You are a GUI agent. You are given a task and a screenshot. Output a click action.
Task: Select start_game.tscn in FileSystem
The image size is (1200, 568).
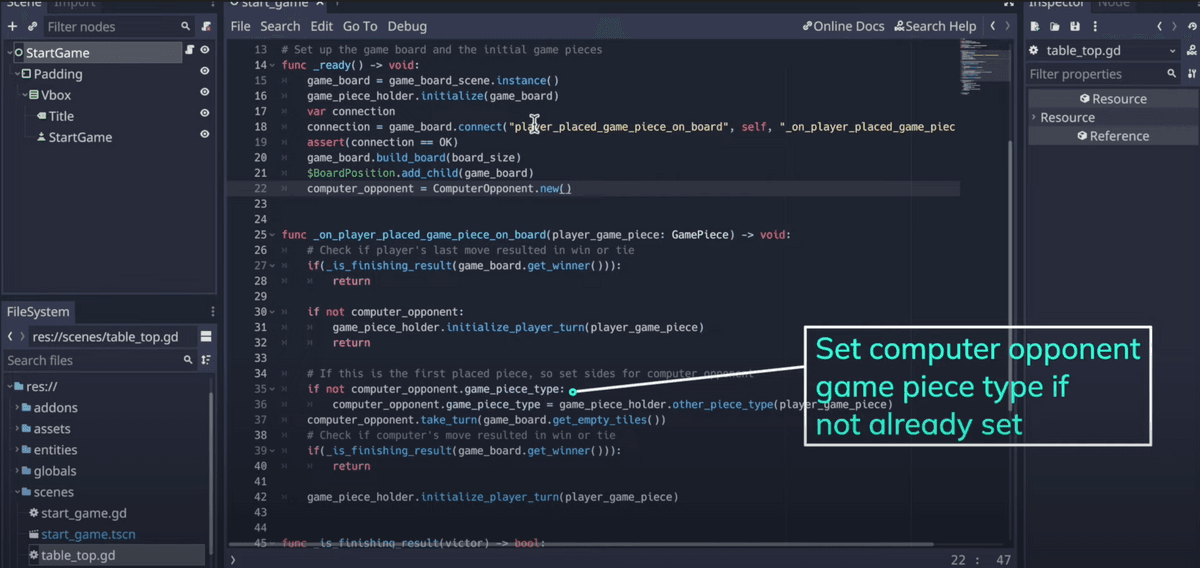88,534
